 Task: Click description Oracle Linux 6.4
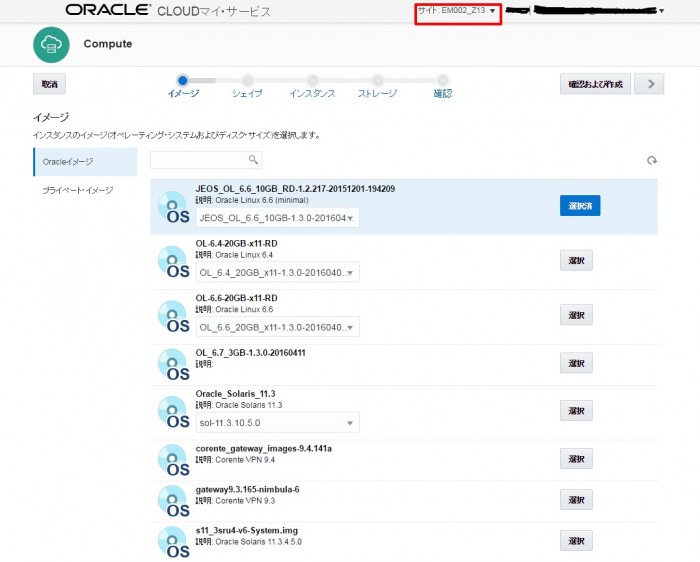[244, 255]
